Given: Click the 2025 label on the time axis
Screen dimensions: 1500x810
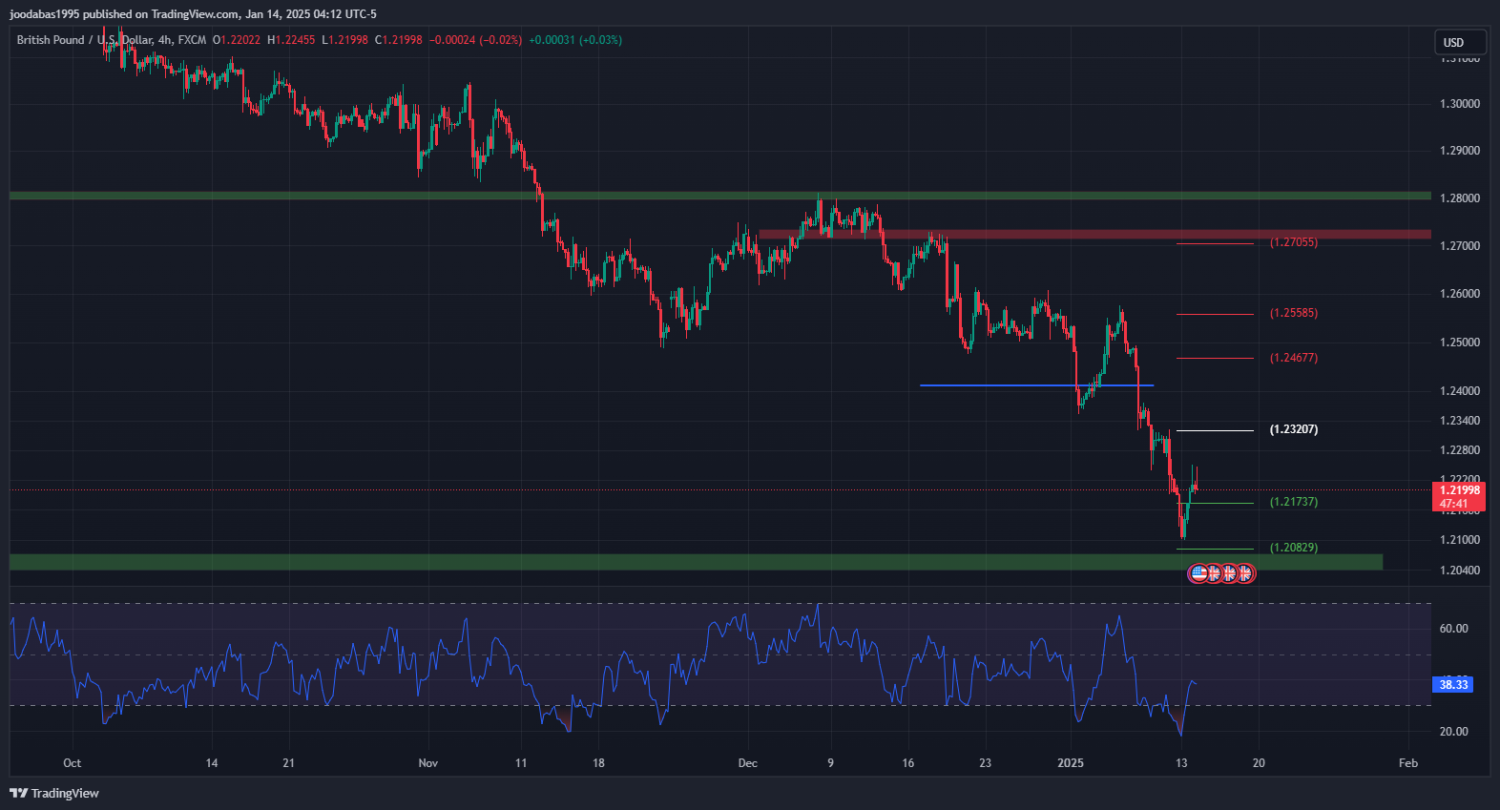Looking at the screenshot, I should tap(1070, 762).
